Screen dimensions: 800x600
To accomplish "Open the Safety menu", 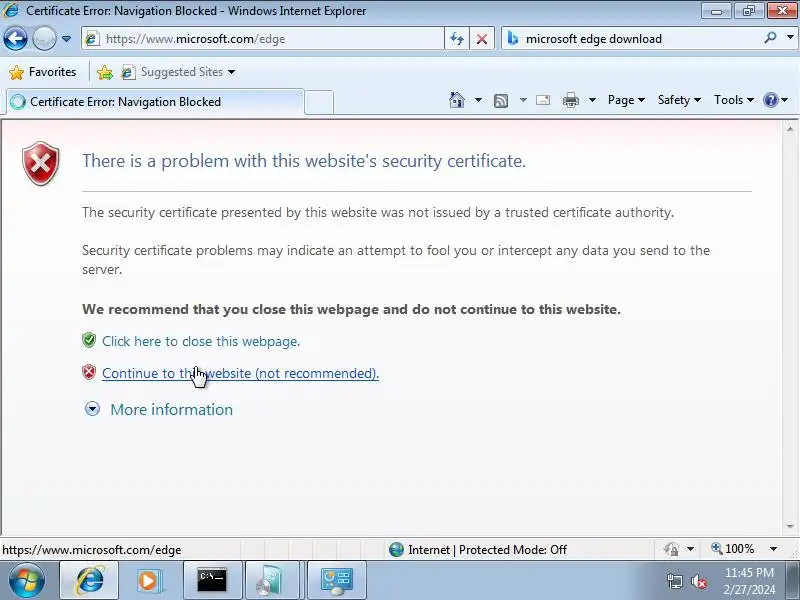I will coord(679,100).
